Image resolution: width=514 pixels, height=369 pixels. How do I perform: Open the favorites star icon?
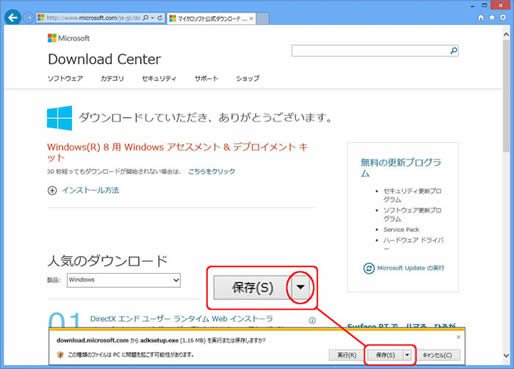[492, 17]
